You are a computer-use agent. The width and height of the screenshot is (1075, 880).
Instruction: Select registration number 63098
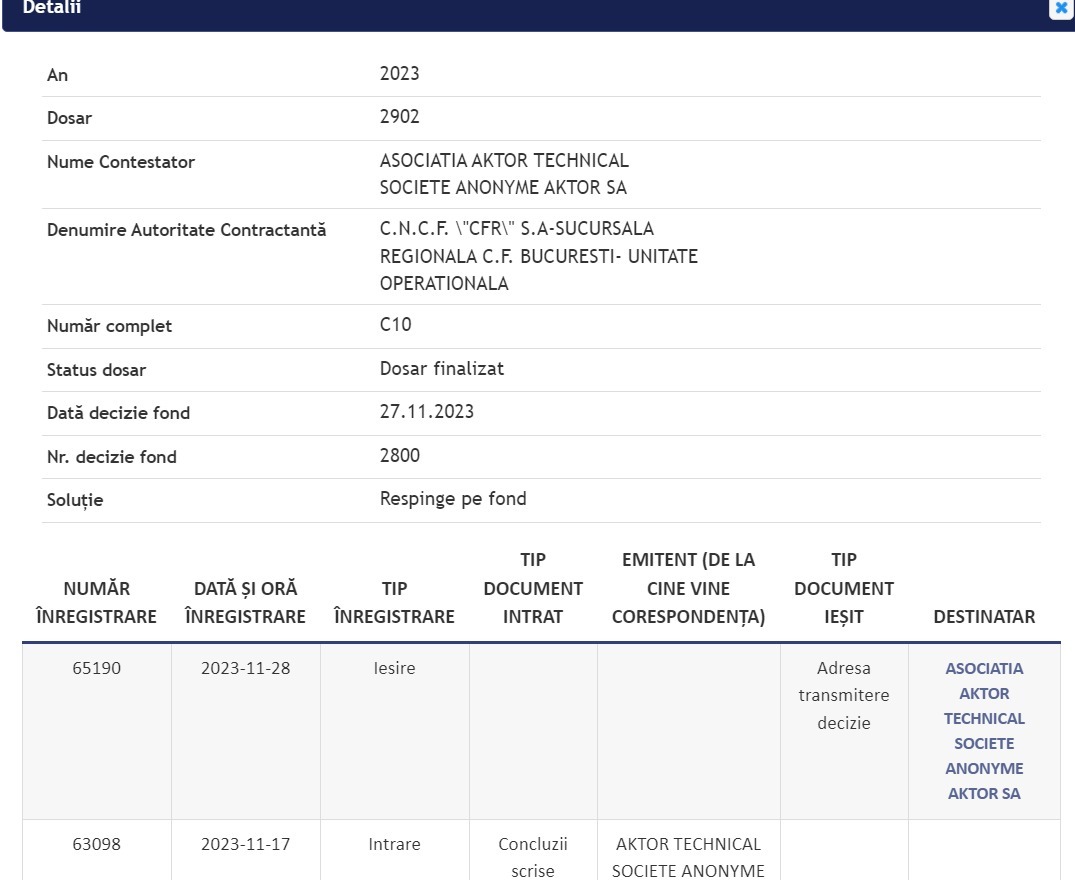click(x=97, y=844)
